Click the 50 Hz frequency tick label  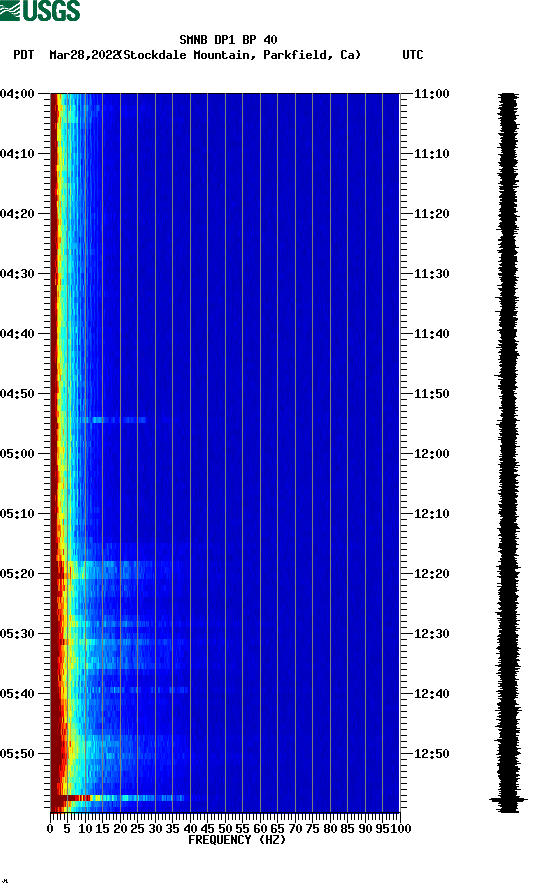point(225,829)
